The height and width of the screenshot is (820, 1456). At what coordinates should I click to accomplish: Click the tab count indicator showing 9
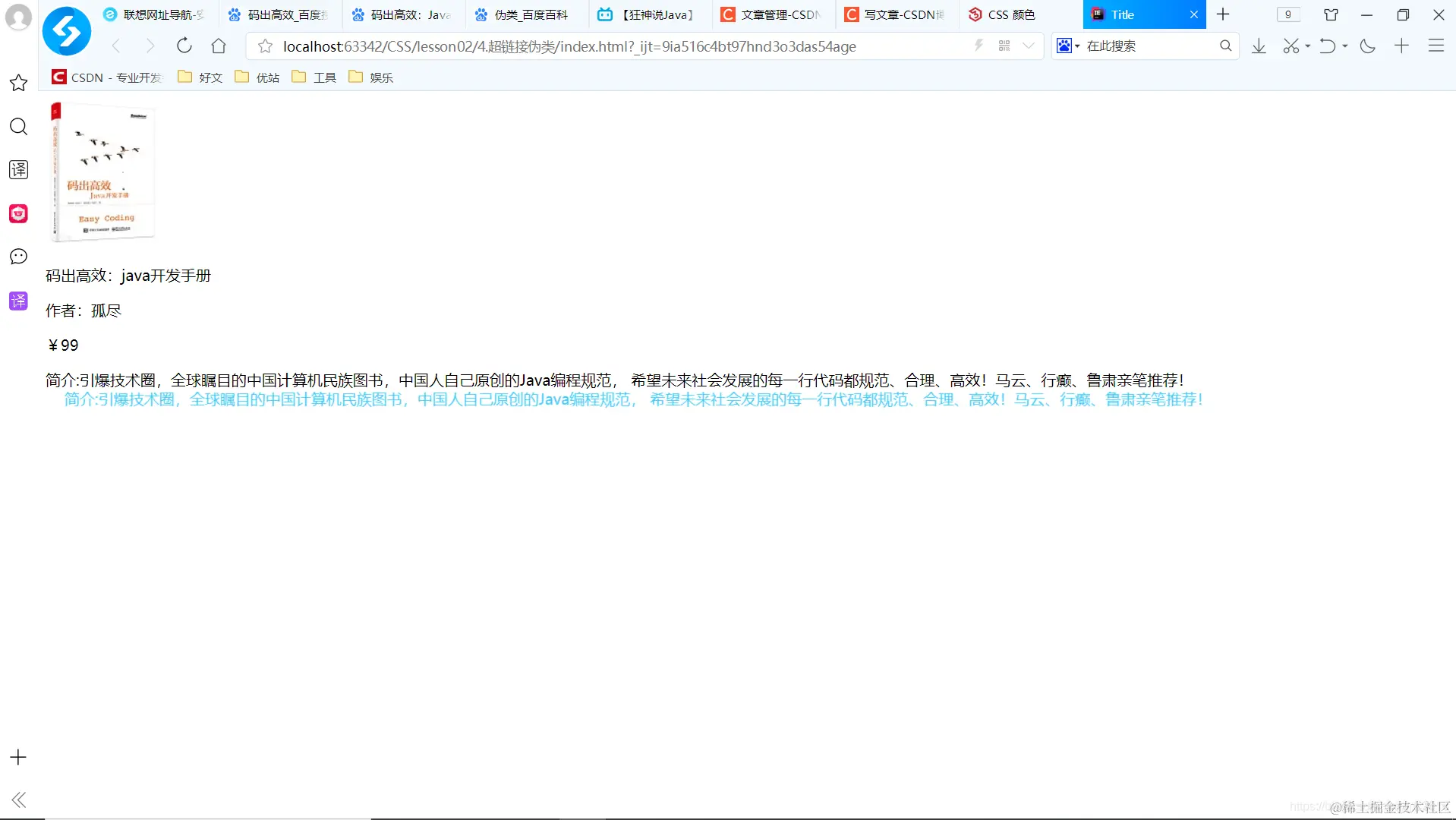tap(1288, 14)
